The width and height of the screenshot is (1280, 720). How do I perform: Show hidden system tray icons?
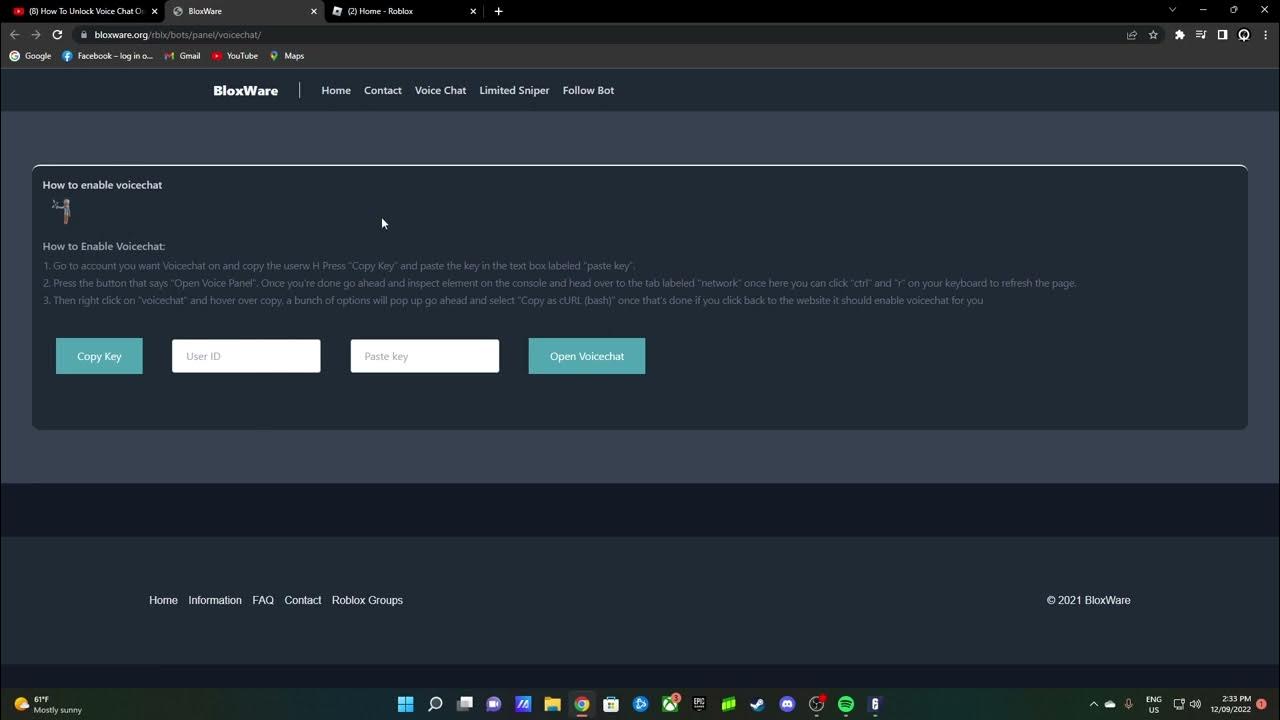coord(1093,704)
